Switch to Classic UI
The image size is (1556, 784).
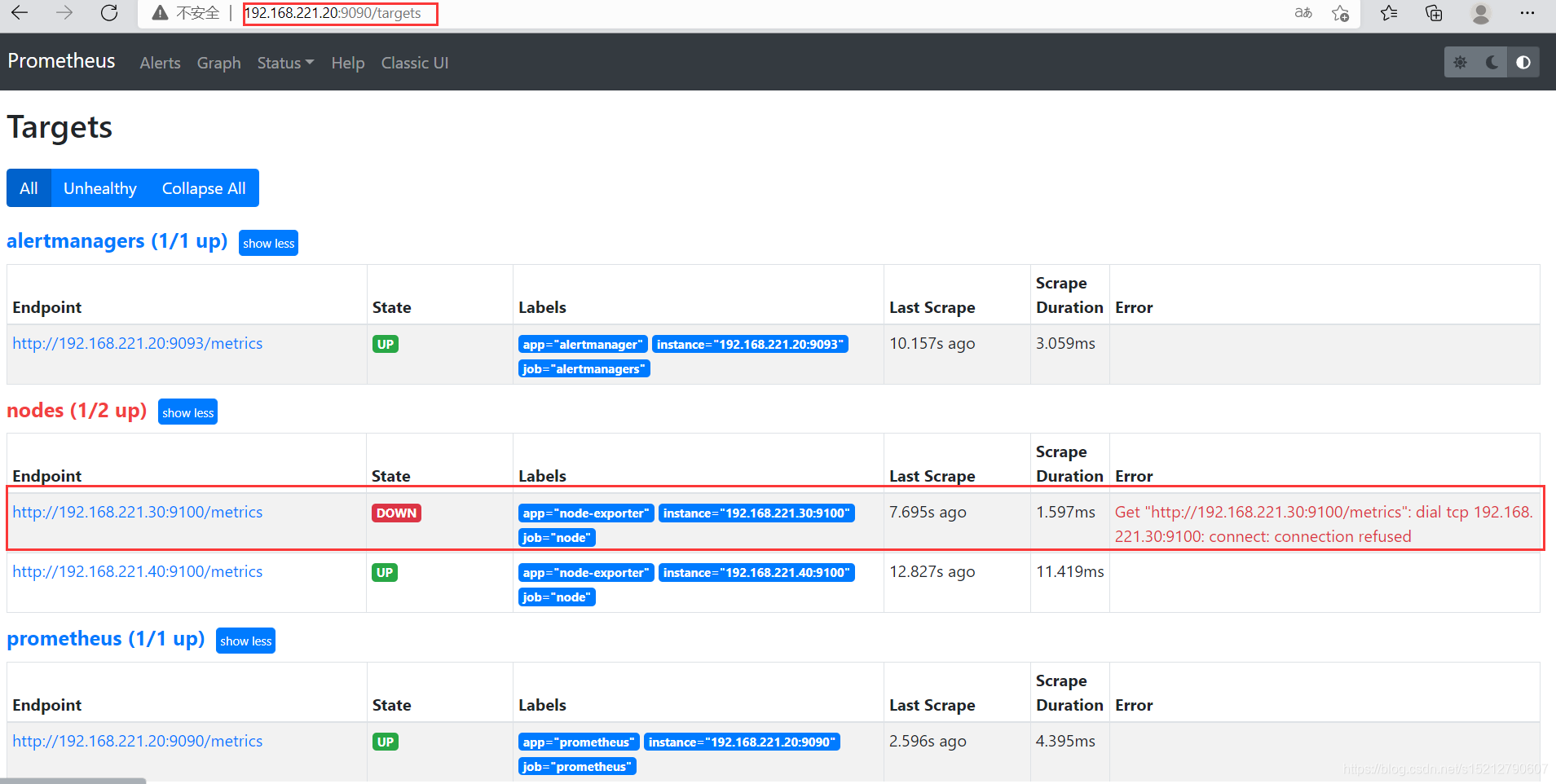415,63
